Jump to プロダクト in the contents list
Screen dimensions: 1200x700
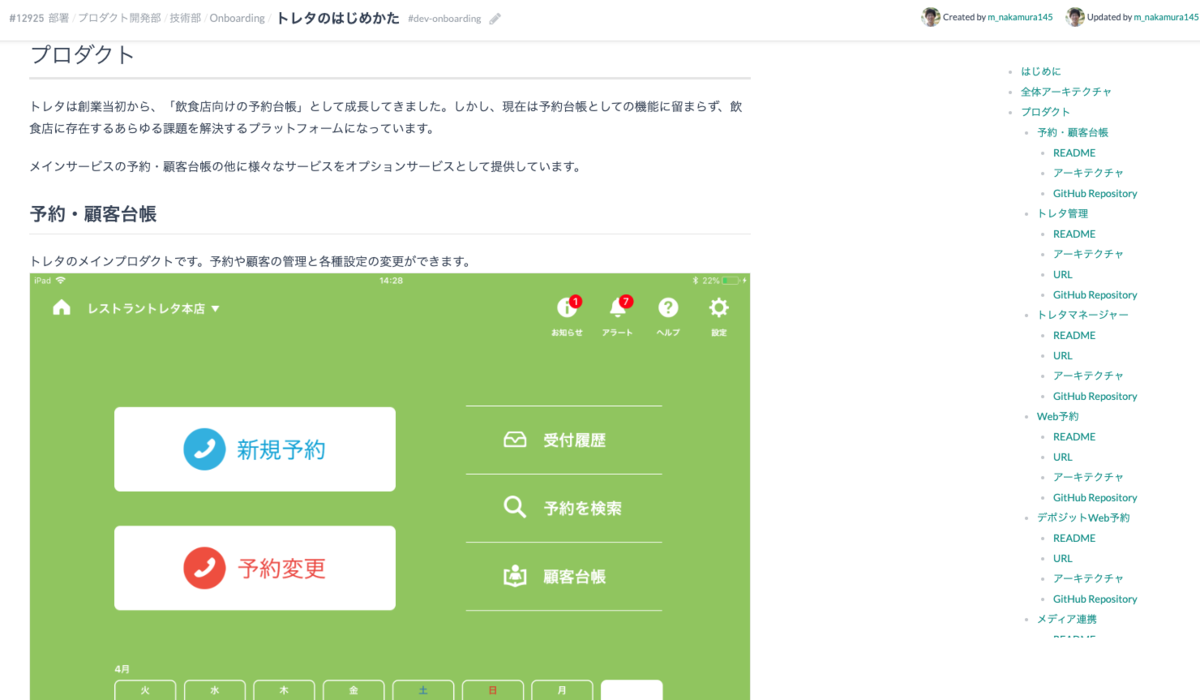(1045, 112)
